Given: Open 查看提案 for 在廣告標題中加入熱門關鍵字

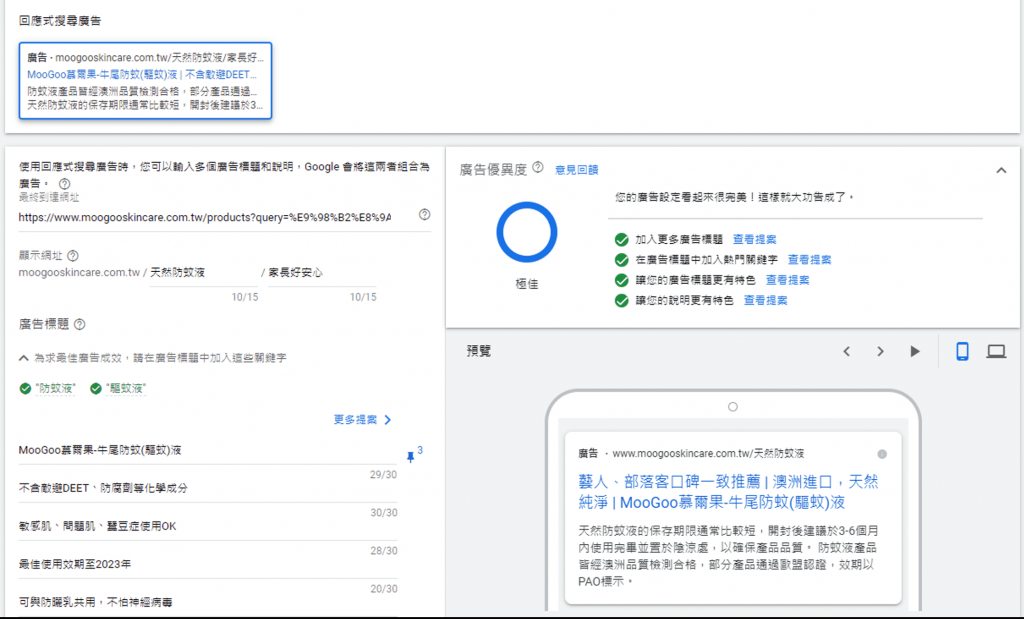Looking at the screenshot, I should tap(810, 259).
